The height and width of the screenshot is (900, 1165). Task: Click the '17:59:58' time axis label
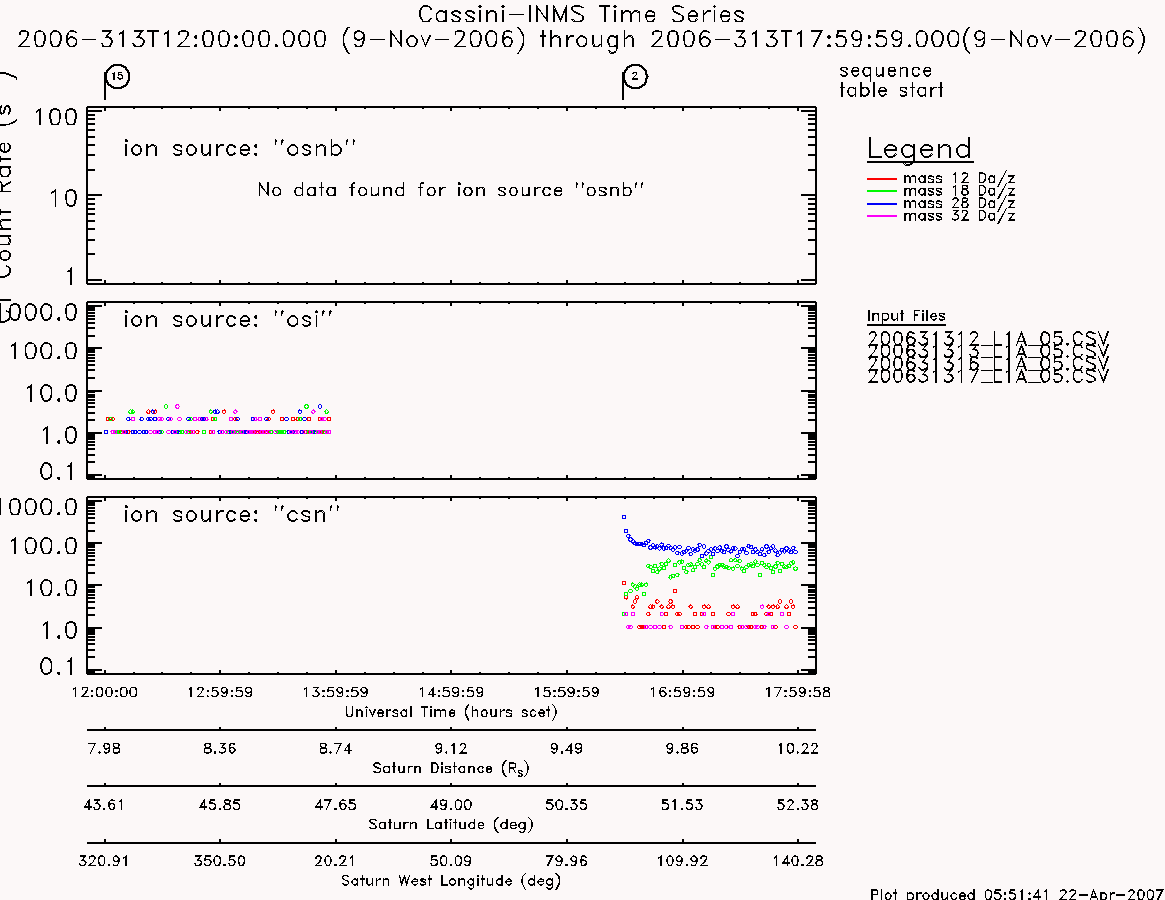[798, 692]
